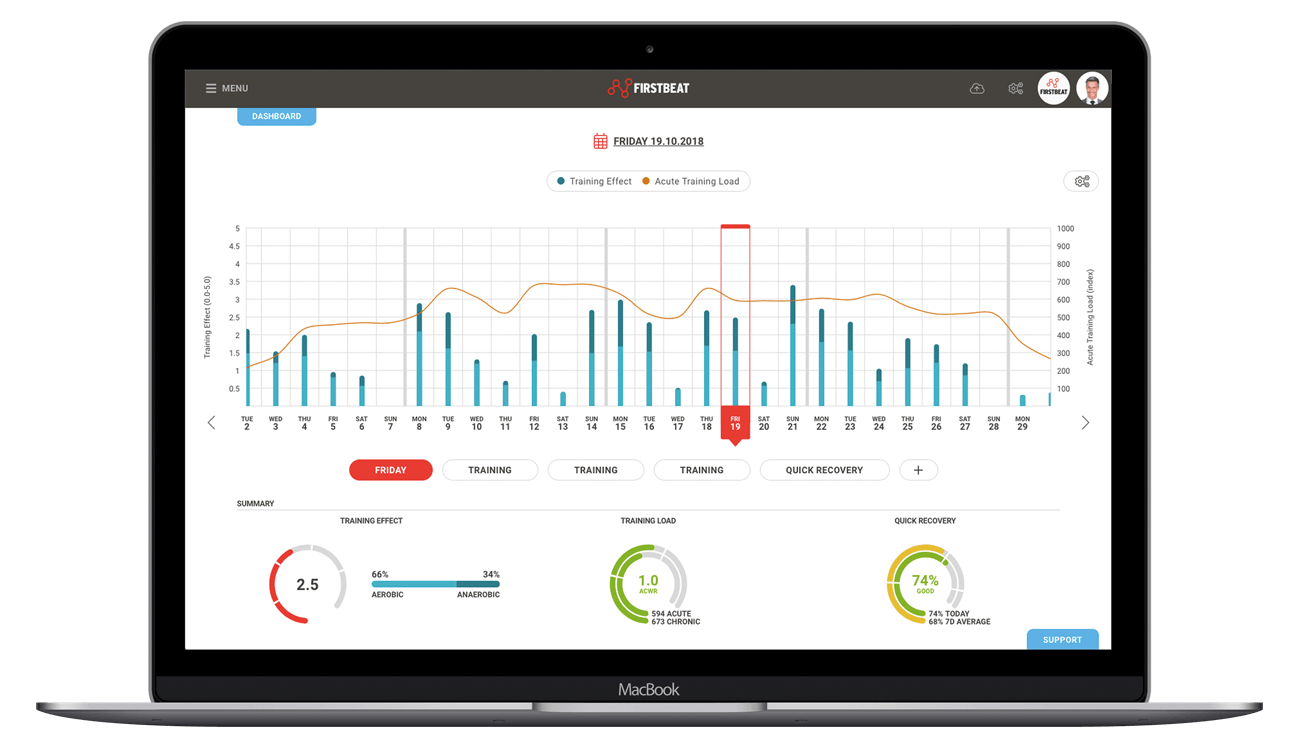Select WED 24 on the chart axis
The image size is (1300, 748).
click(x=879, y=423)
